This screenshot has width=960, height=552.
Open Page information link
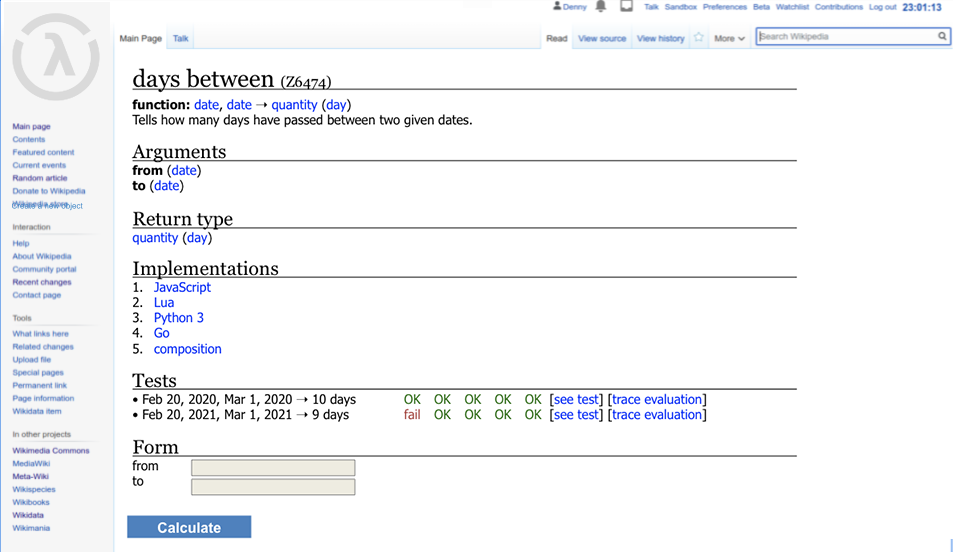[x=43, y=398]
